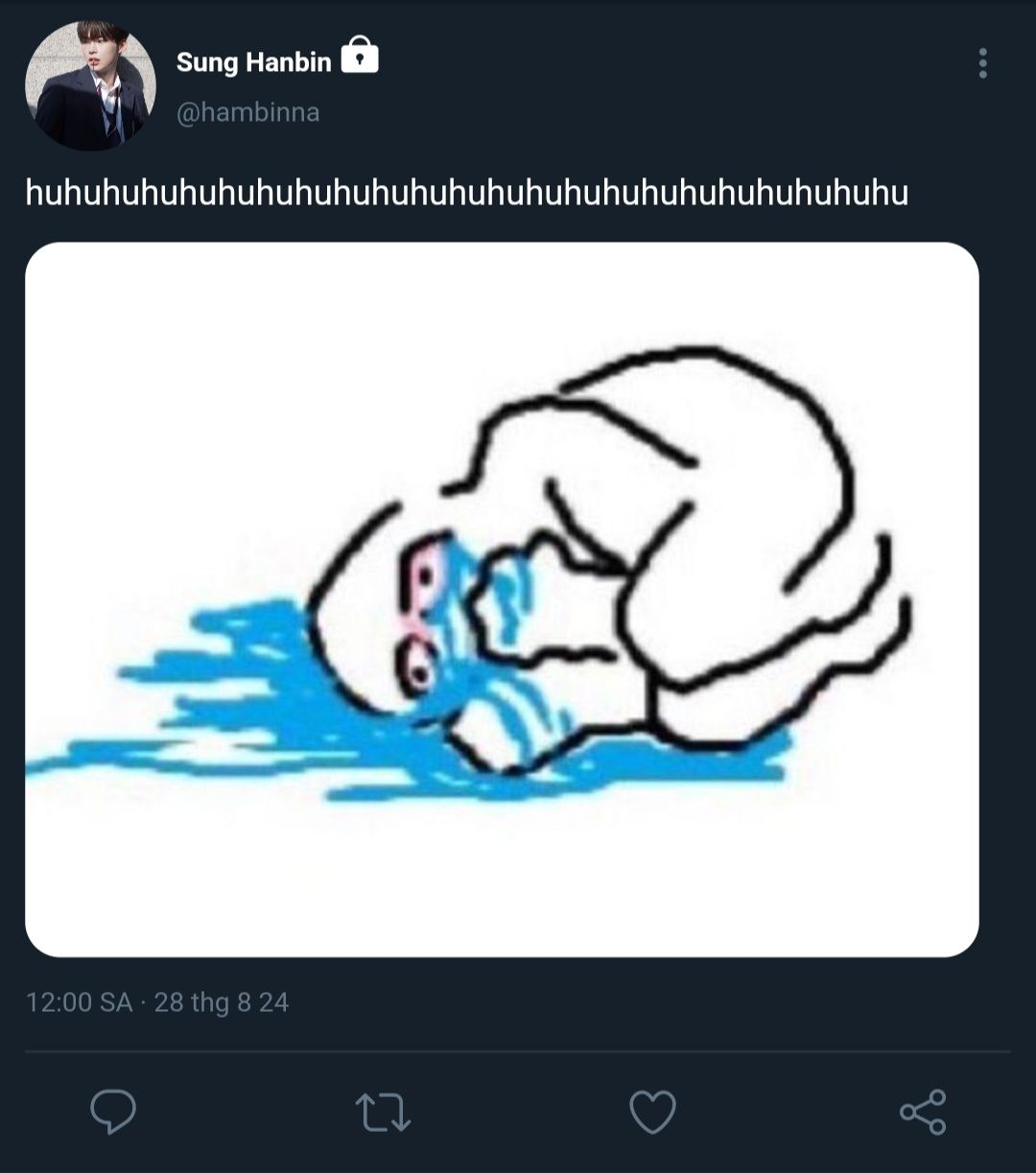Go to the Sung Hanbin display name
The width and height of the screenshot is (1036, 1173).
(x=253, y=62)
